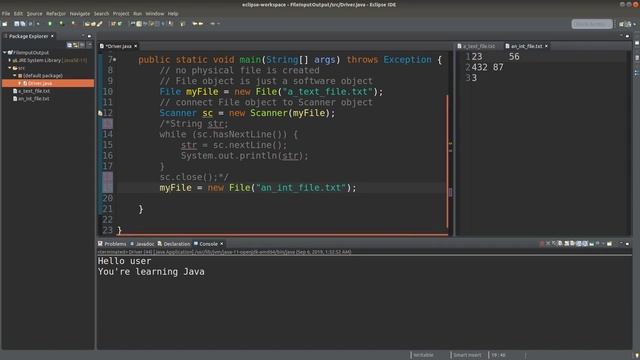Screen dimensions: 640x360
Task: Click the Remove Launch console icon
Action: [x=548, y=244]
